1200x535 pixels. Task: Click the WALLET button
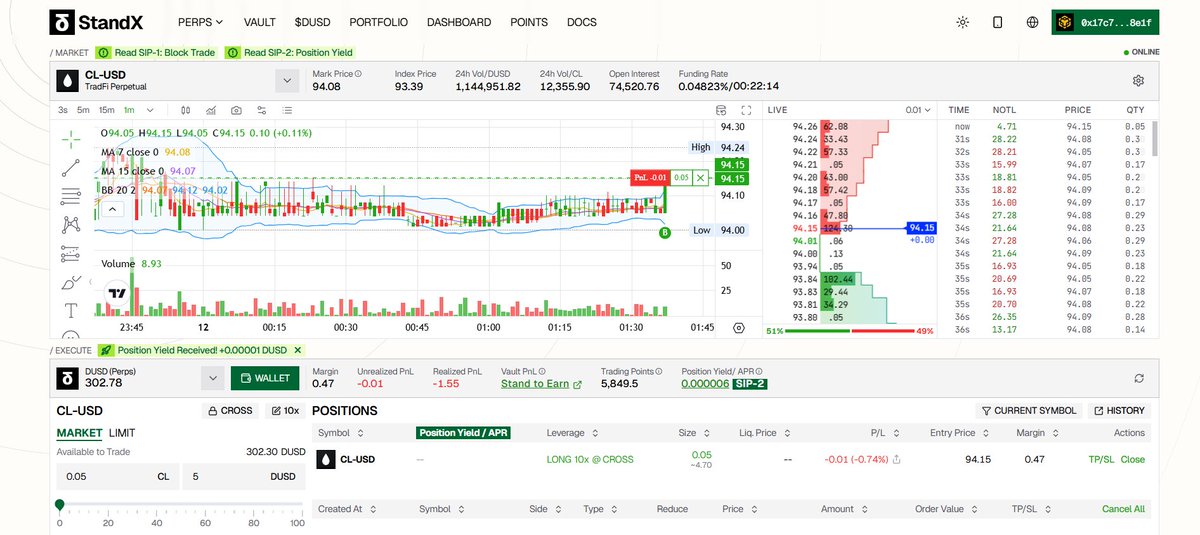point(265,378)
